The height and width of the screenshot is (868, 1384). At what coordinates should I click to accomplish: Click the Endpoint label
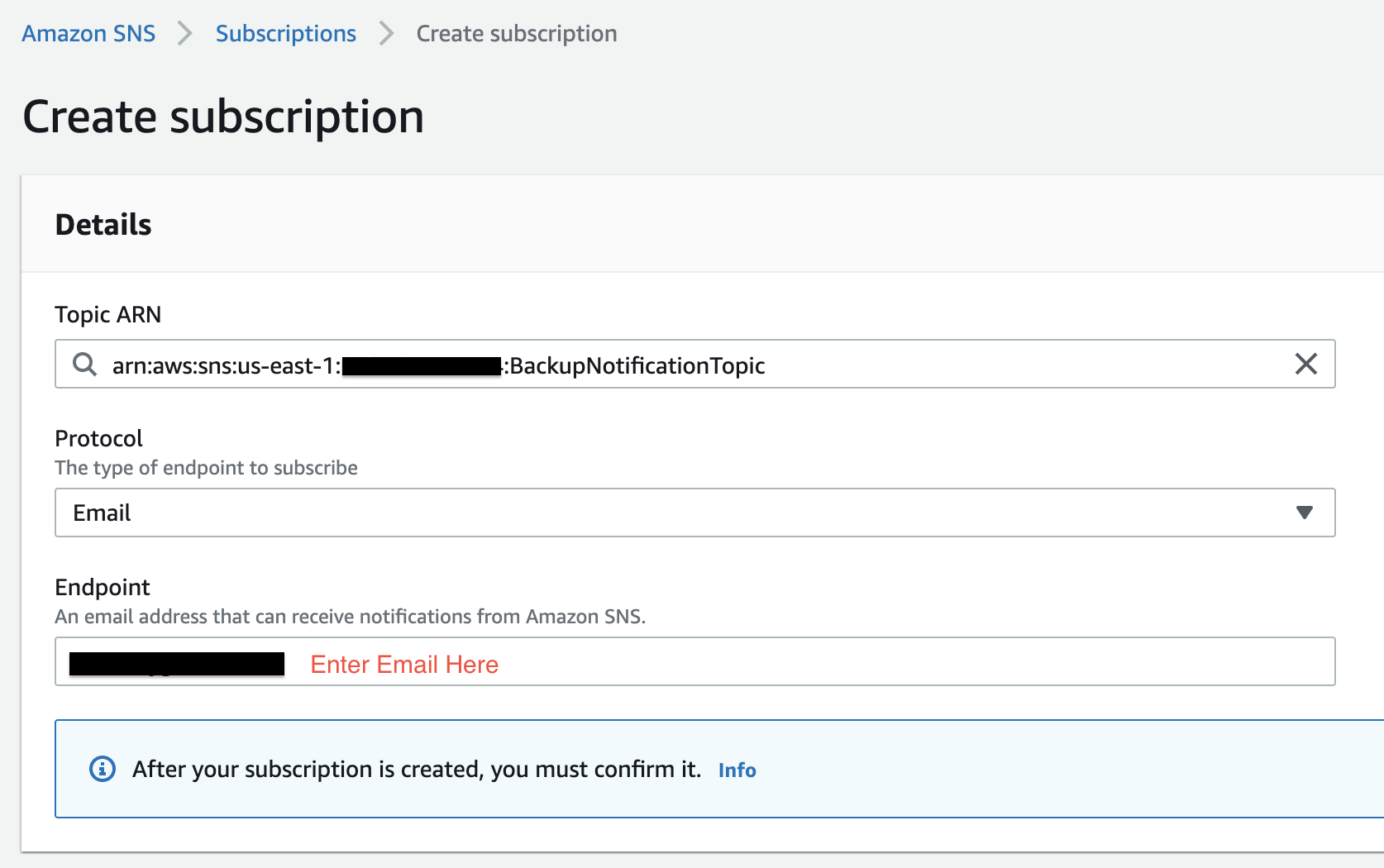[103, 587]
